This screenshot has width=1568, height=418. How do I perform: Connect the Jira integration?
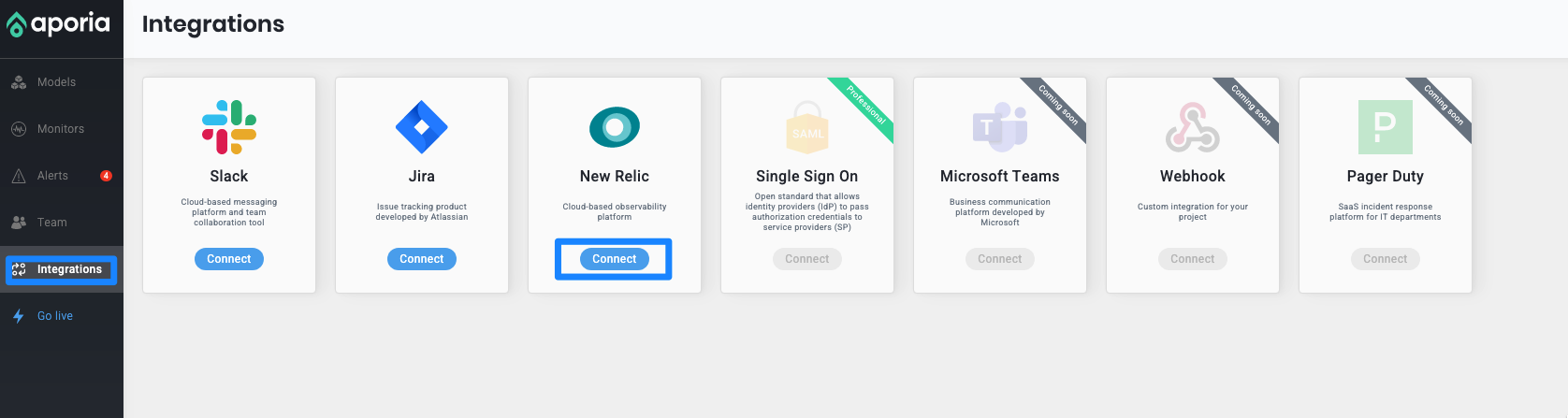click(422, 259)
